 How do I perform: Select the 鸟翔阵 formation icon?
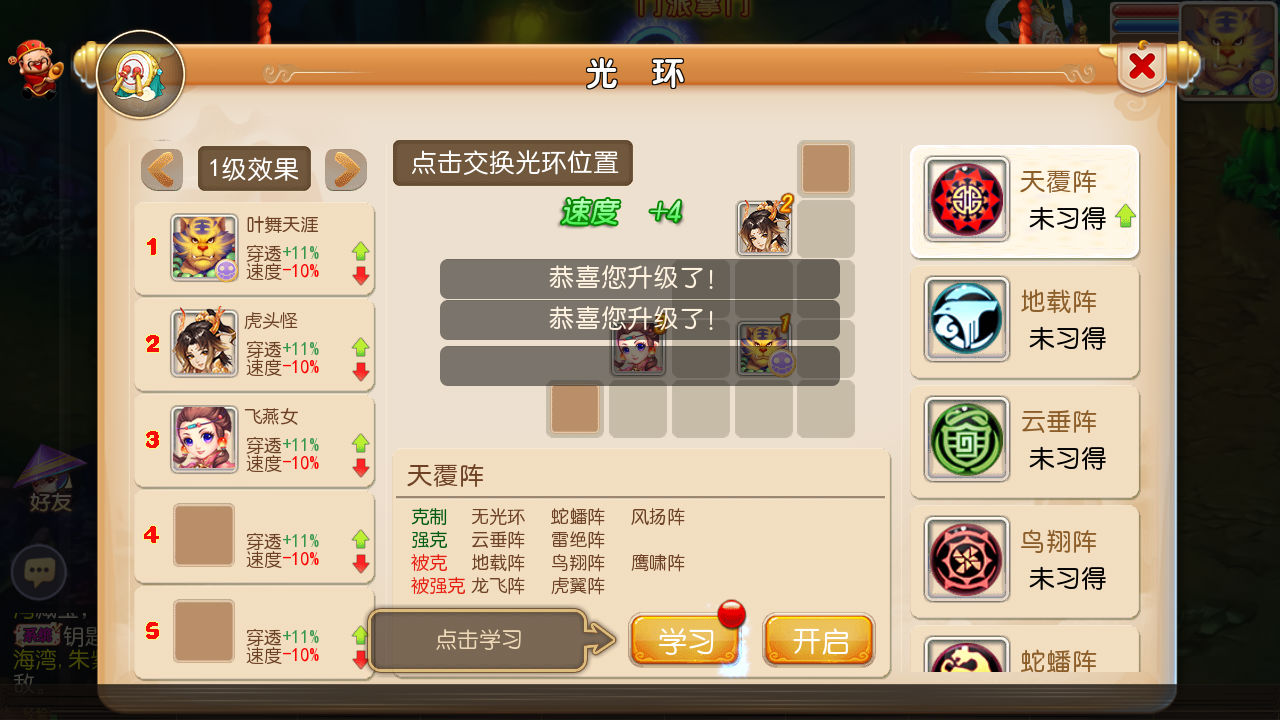(967, 559)
